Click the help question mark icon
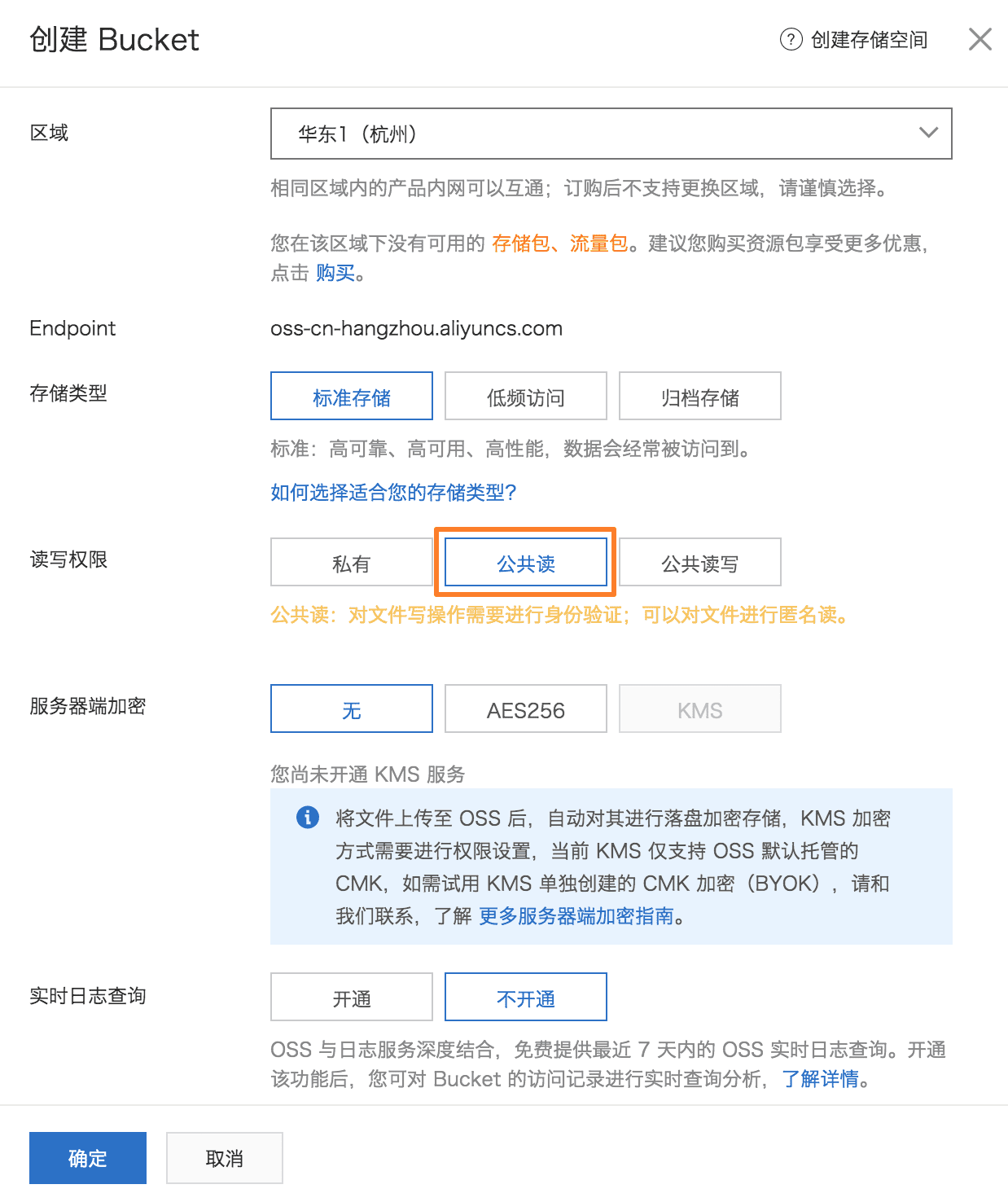The width and height of the screenshot is (1008, 1202). (x=791, y=39)
